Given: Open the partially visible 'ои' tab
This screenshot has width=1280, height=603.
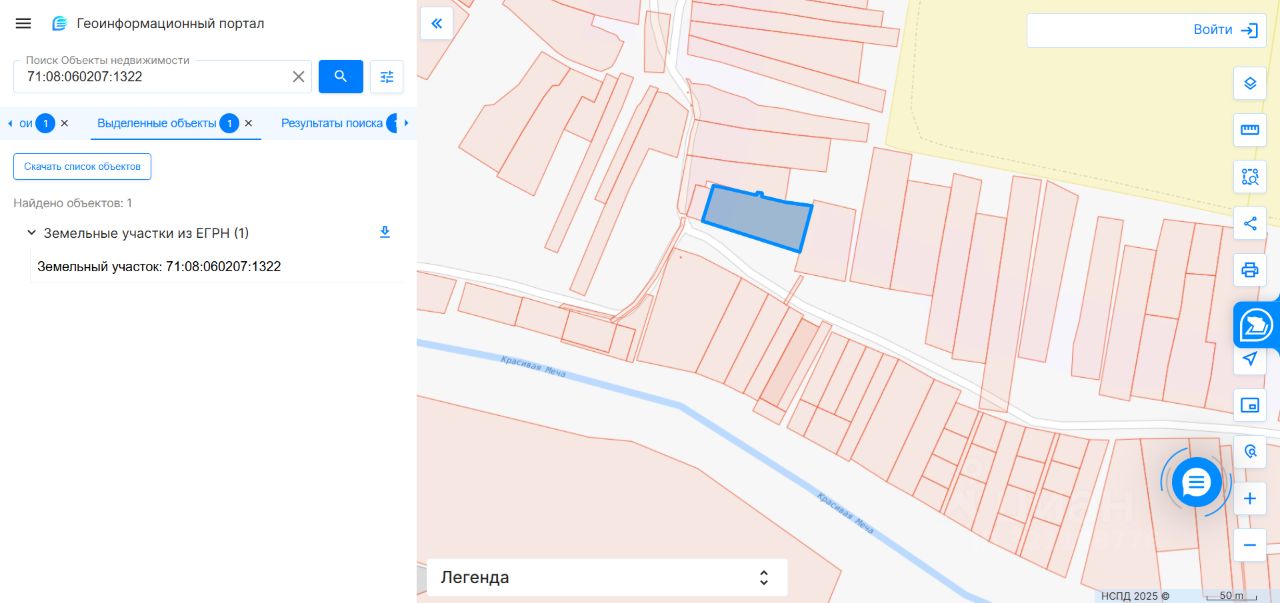Looking at the screenshot, I should pyautogui.click(x=26, y=123).
